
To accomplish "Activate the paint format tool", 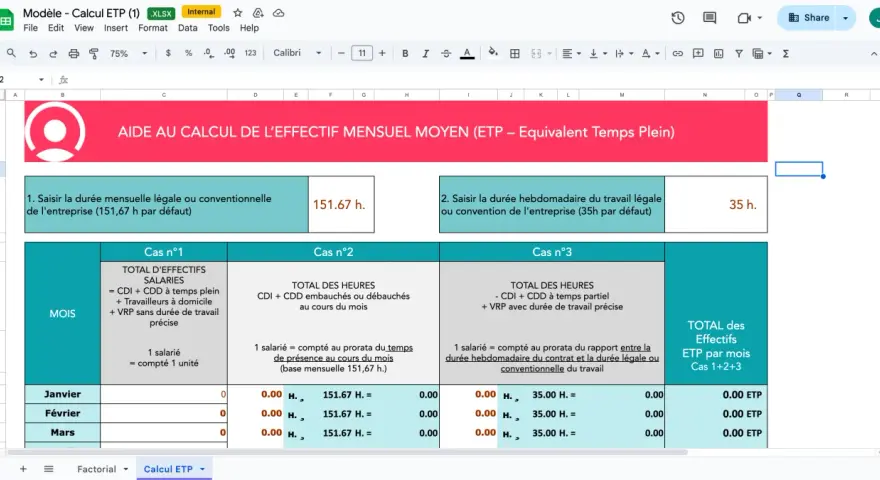I will tap(94, 53).
